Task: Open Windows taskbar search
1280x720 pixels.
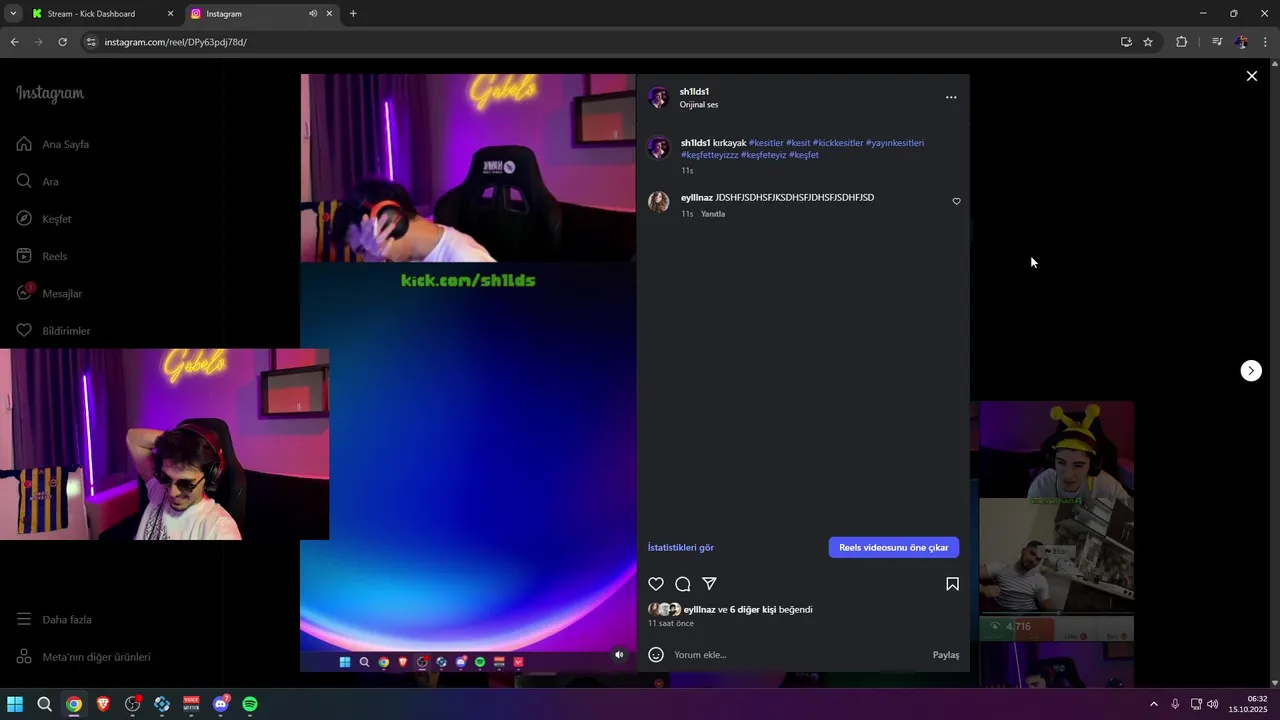Action: (x=44, y=704)
